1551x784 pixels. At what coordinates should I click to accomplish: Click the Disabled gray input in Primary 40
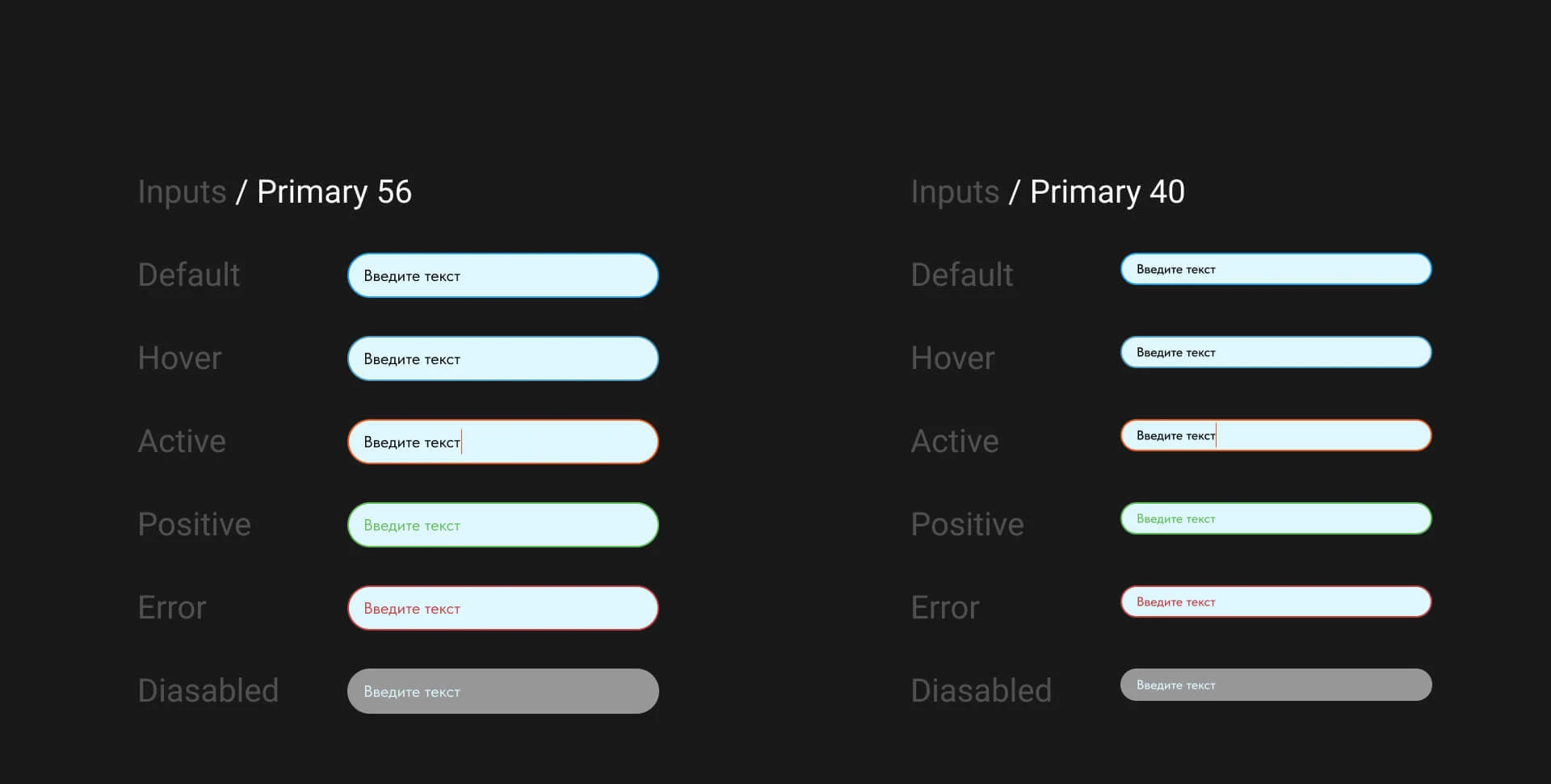coord(1276,685)
